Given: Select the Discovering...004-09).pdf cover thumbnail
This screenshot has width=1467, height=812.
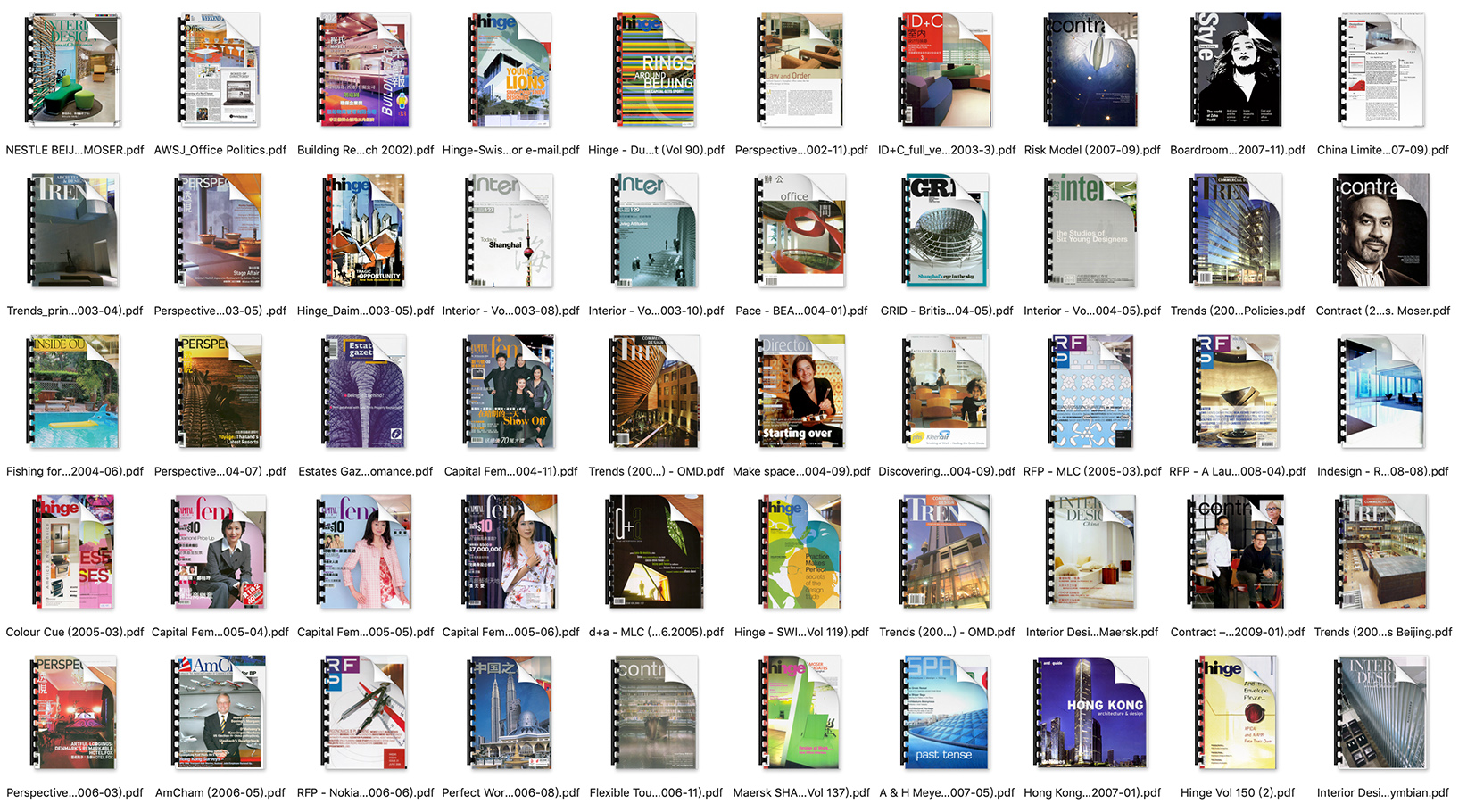Looking at the screenshot, I should coord(947,391).
